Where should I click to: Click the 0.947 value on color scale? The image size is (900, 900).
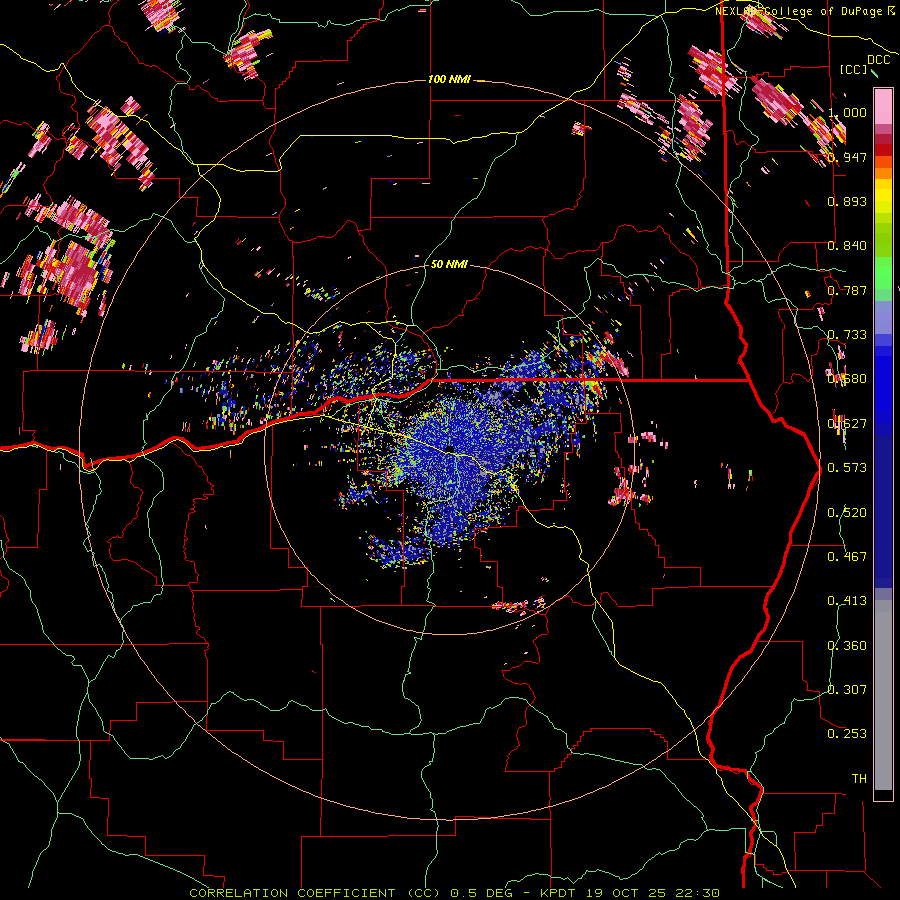pos(847,157)
